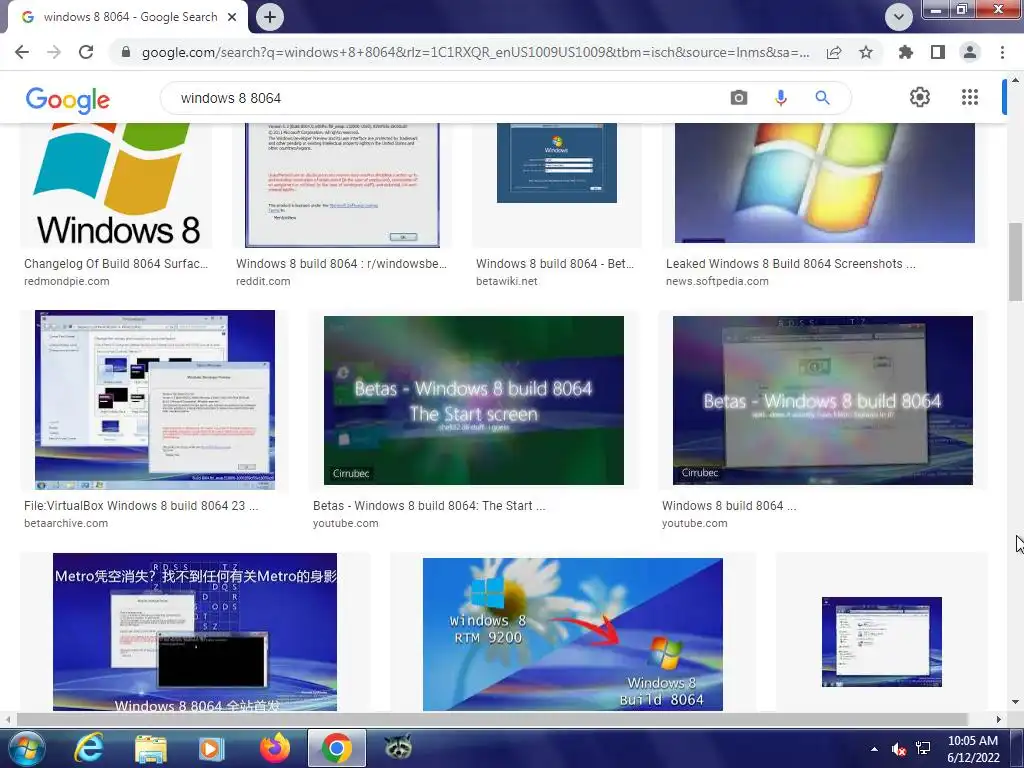Screen dimensions: 1024x768
Task: Select the windows 8 8064 Google Search tab
Action: [127, 17]
